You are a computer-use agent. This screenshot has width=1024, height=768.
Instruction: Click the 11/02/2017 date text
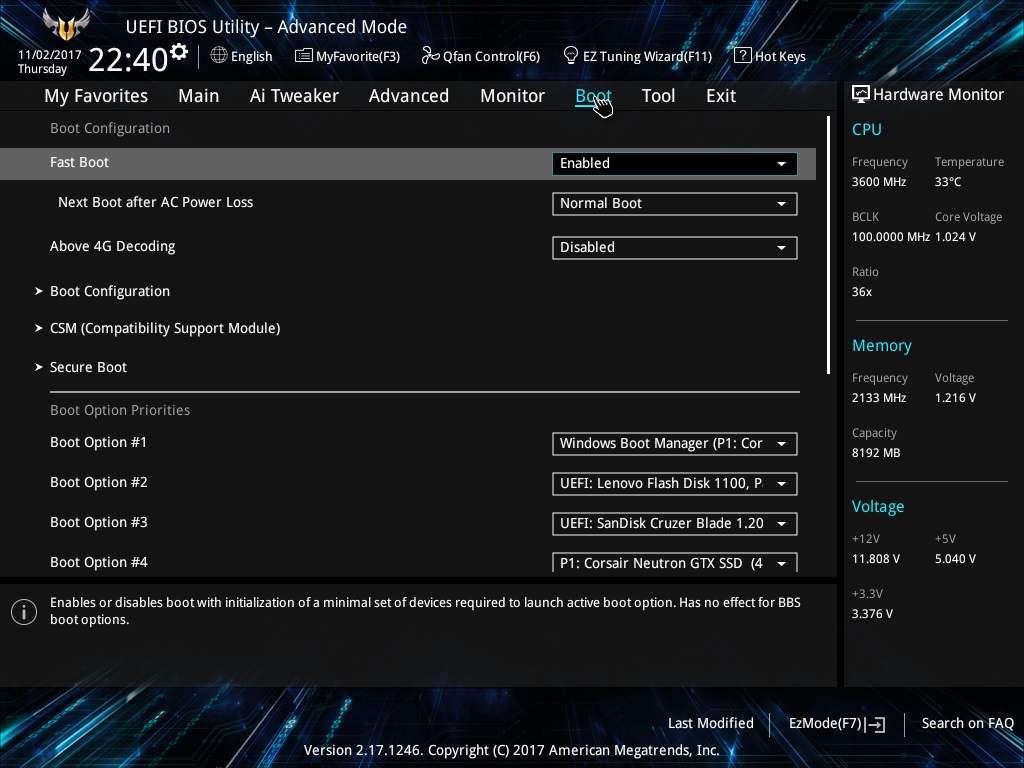(x=50, y=55)
